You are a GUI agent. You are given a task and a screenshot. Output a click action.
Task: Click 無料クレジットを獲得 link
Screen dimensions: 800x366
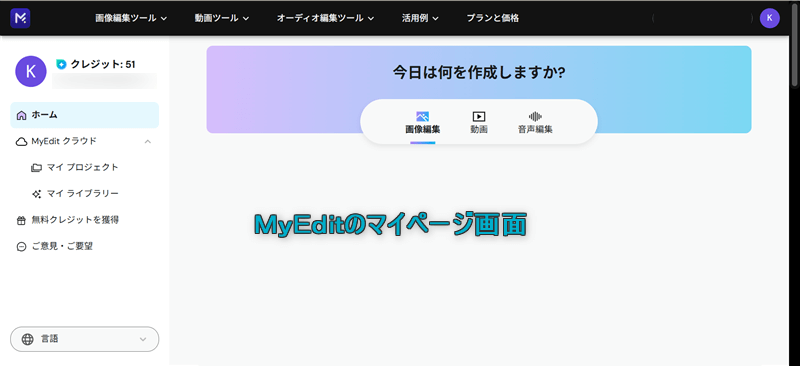[x=75, y=220]
